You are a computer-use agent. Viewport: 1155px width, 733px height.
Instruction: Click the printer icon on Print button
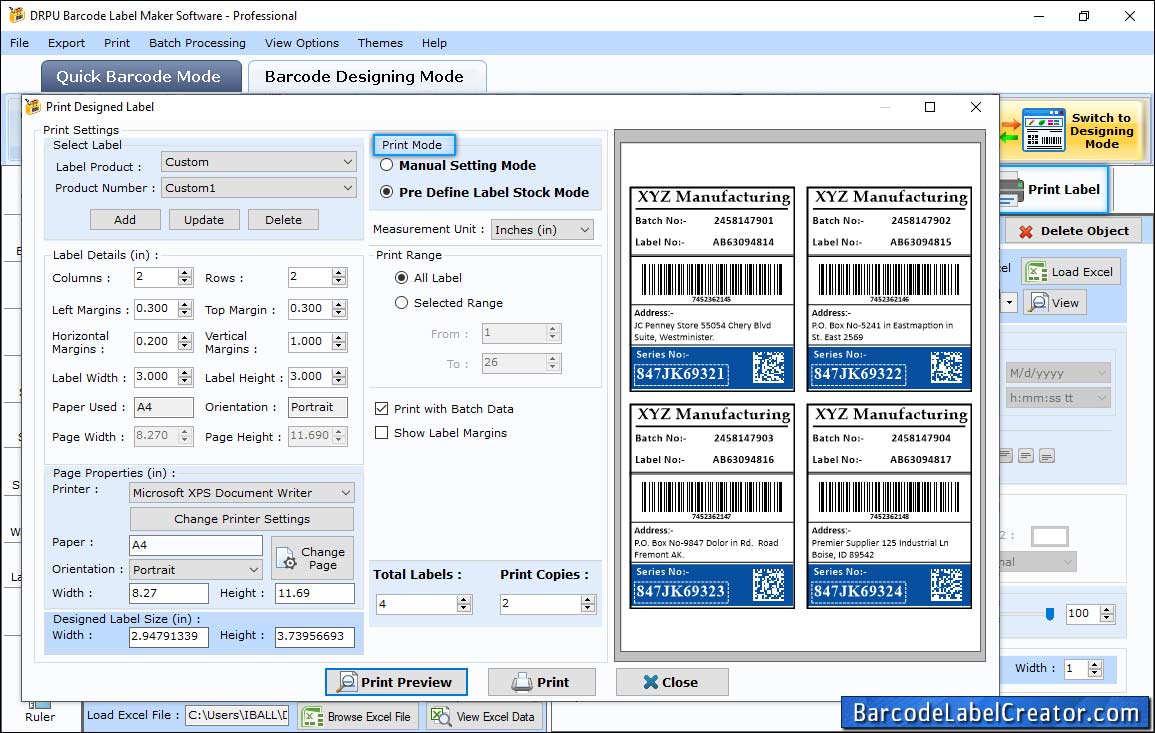522,683
